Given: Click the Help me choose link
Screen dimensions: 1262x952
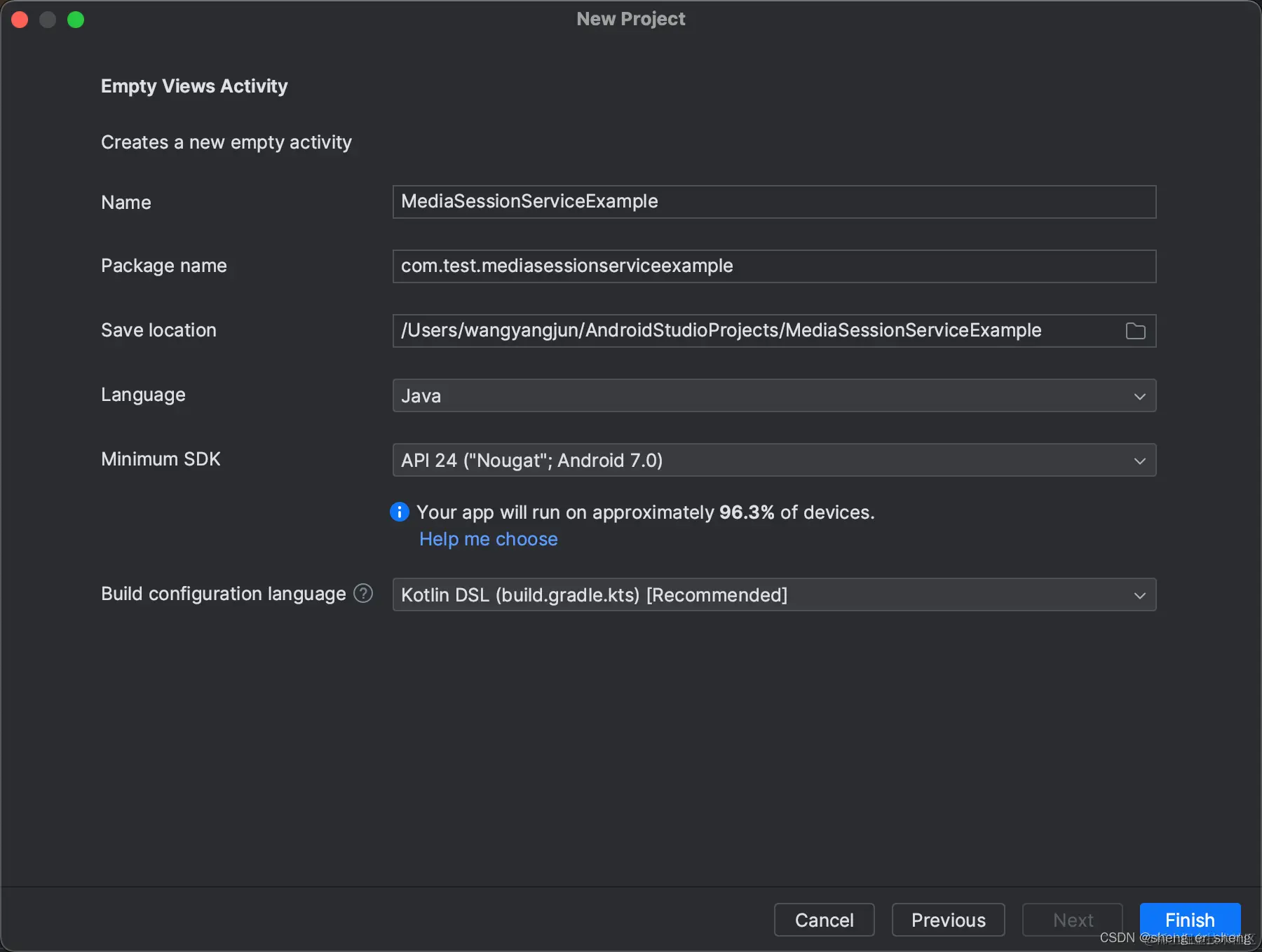Looking at the screenshot, I should point(488,539).
